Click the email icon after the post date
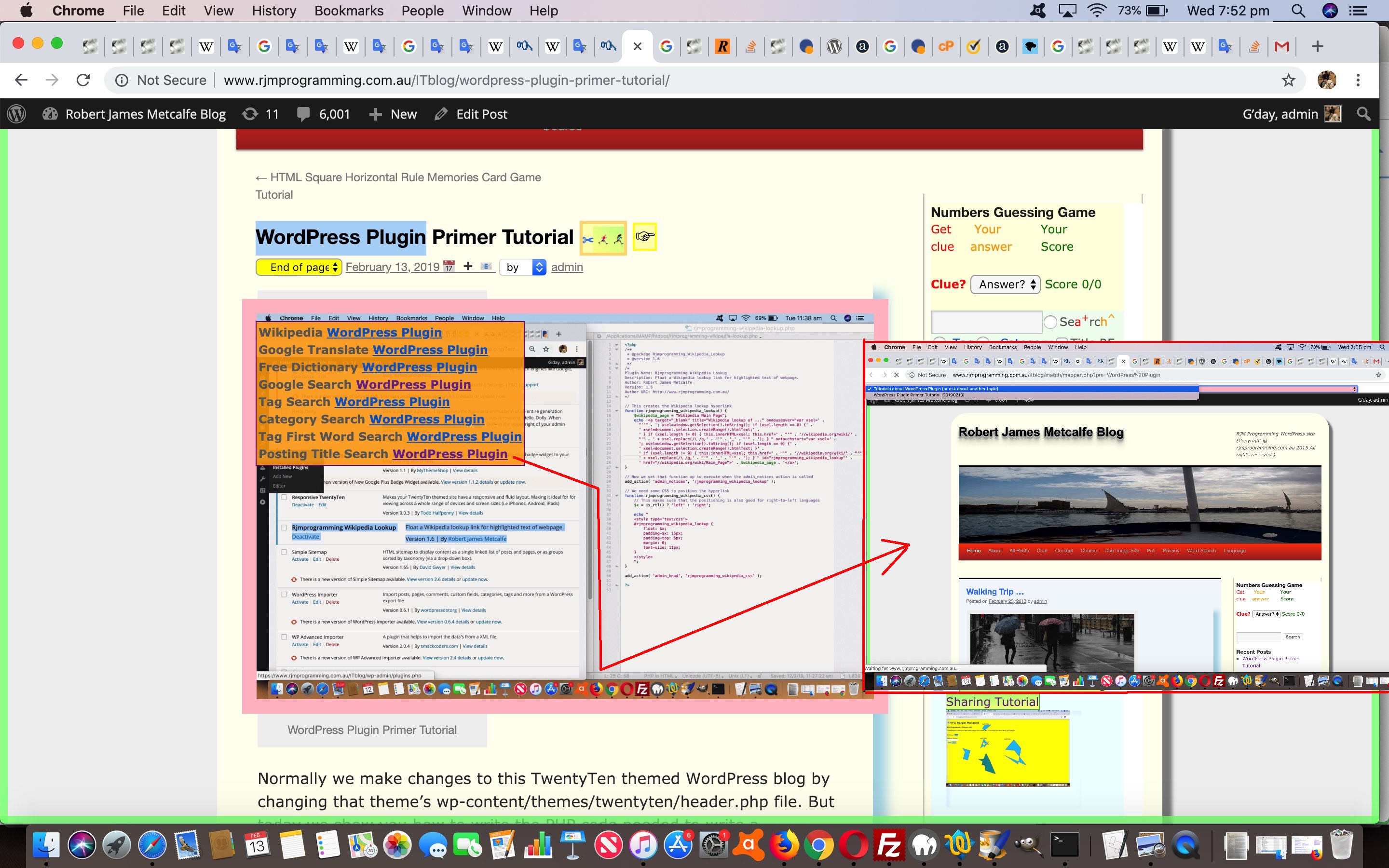 tap(486, 266)
